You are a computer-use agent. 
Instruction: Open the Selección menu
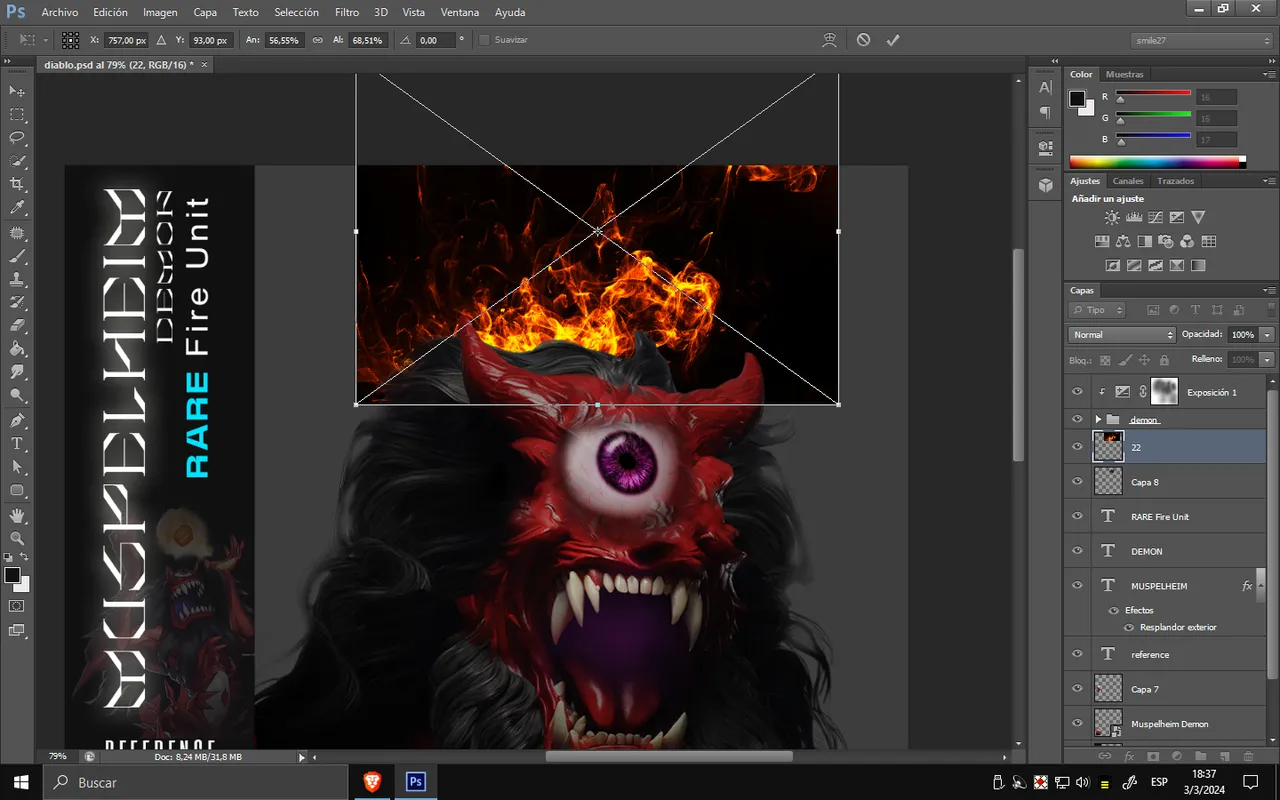[296, 12]
